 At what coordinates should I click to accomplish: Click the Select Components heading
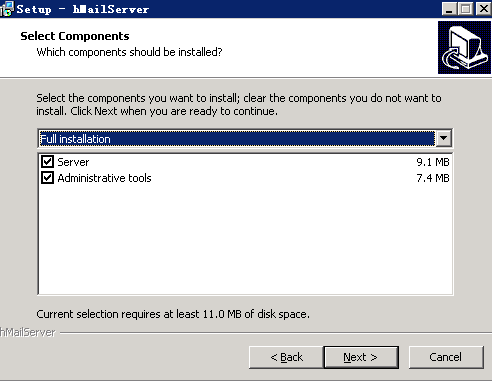tap(75, 36)
